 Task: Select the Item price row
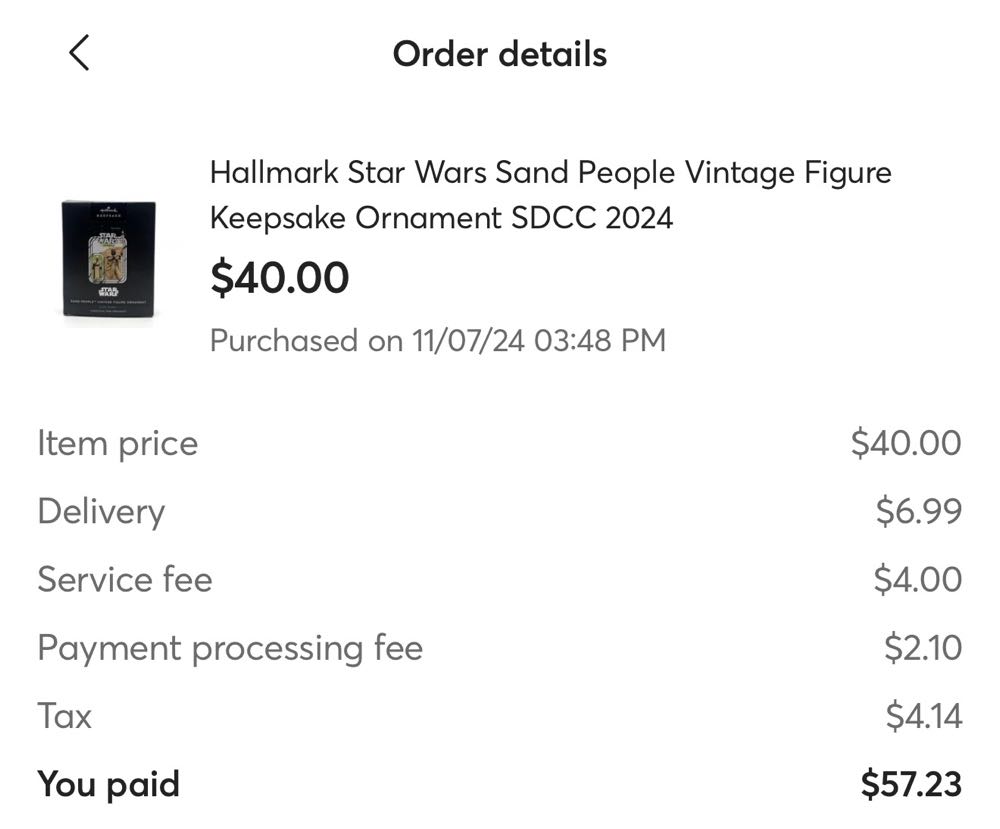(x=115, y=443)
